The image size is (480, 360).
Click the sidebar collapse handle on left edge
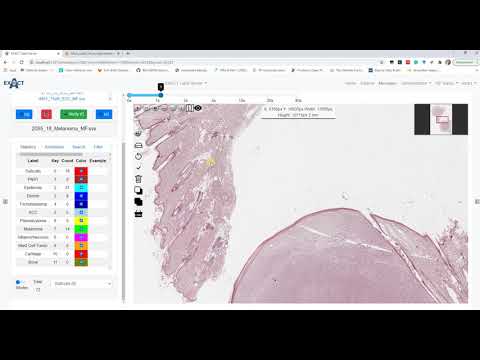tap(5, 202)
